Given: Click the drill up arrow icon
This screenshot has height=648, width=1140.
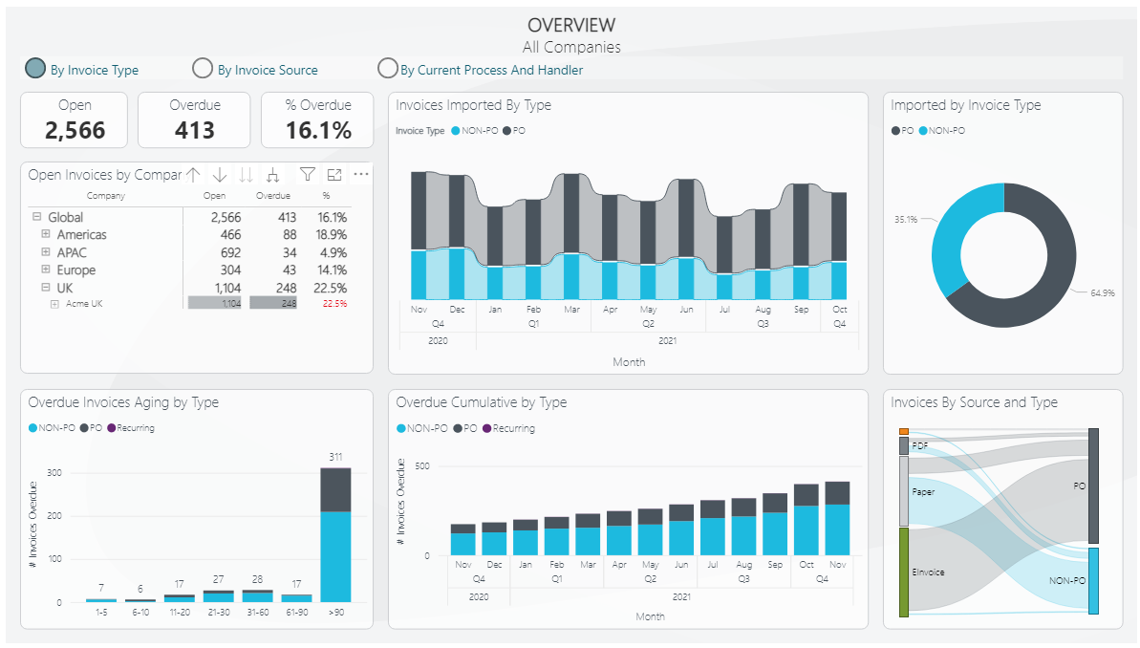Looking at the screenshot, I should [x=194, y=174].
